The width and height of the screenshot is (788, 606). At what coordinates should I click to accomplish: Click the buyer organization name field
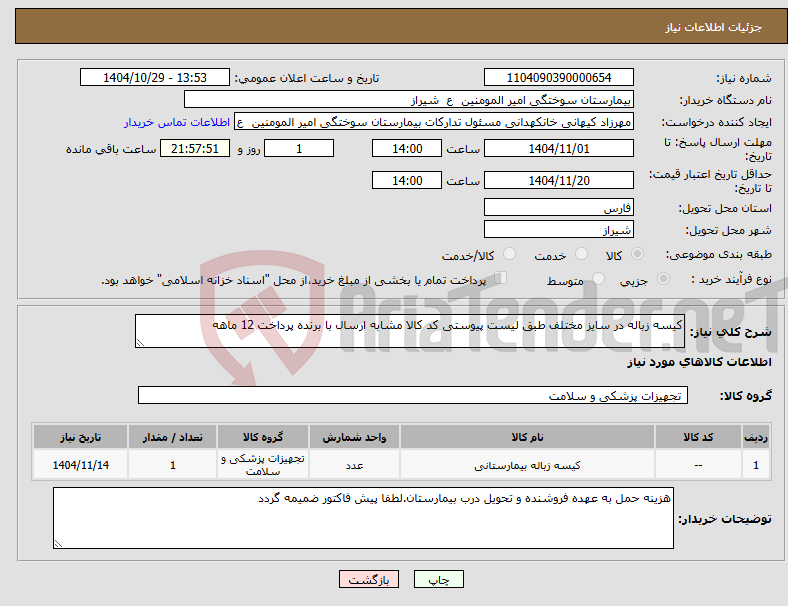pyautogui.click(x=409, y=99)
